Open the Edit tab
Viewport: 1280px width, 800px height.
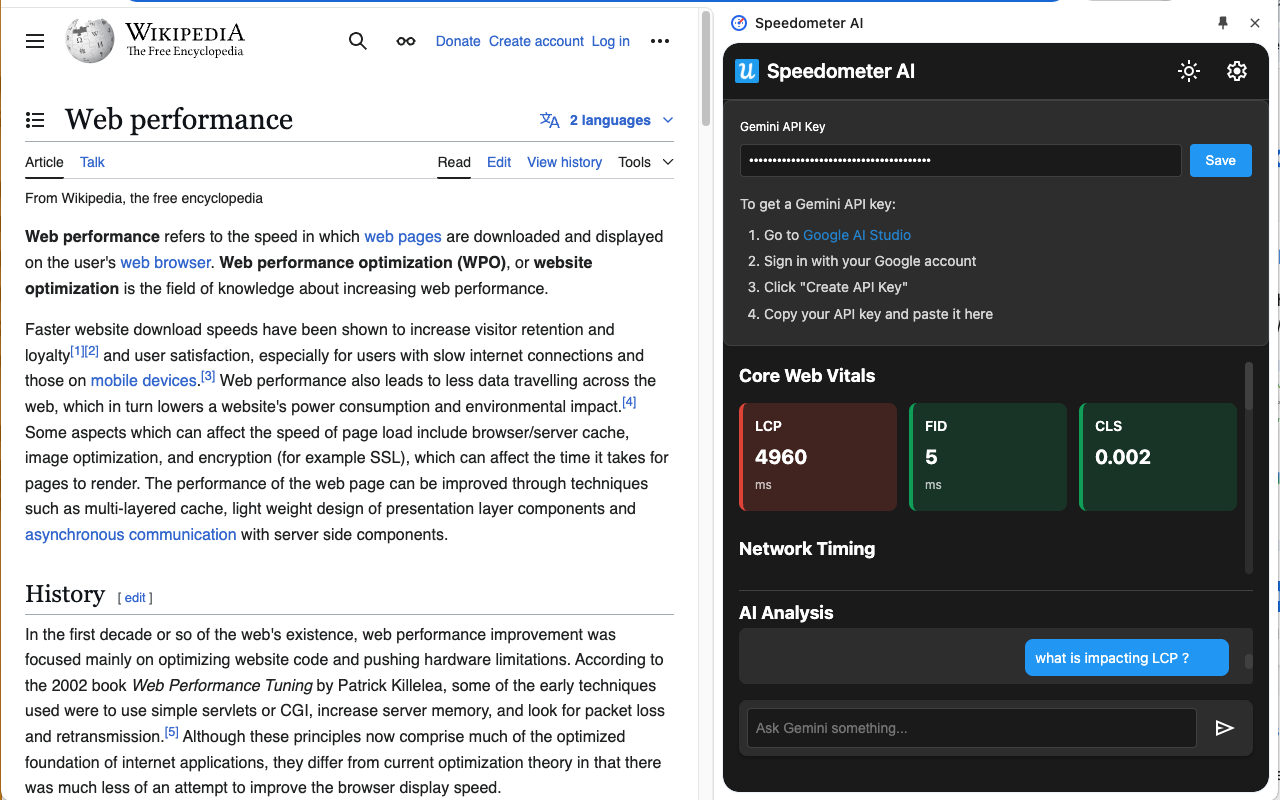click(x=499, y=162)
